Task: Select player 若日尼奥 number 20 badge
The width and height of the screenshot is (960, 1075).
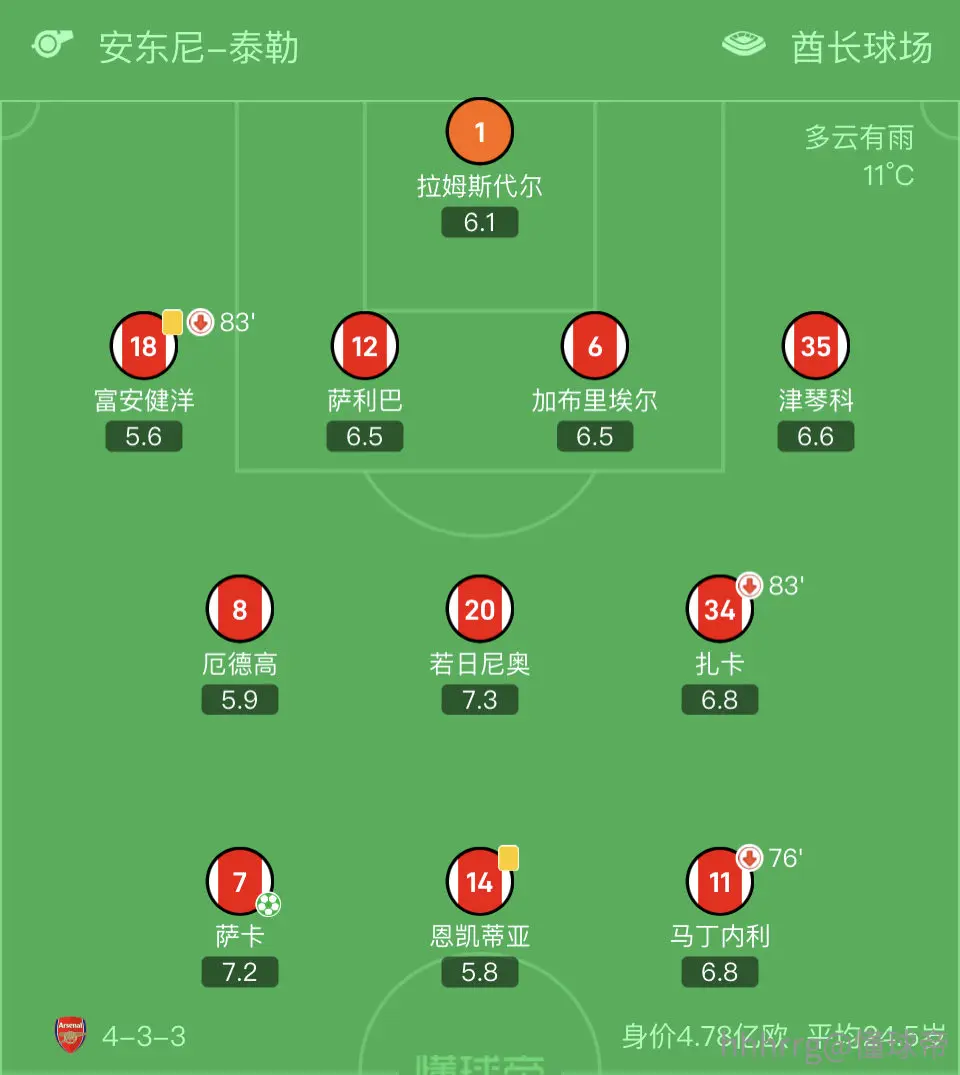Action: (480, 609)
